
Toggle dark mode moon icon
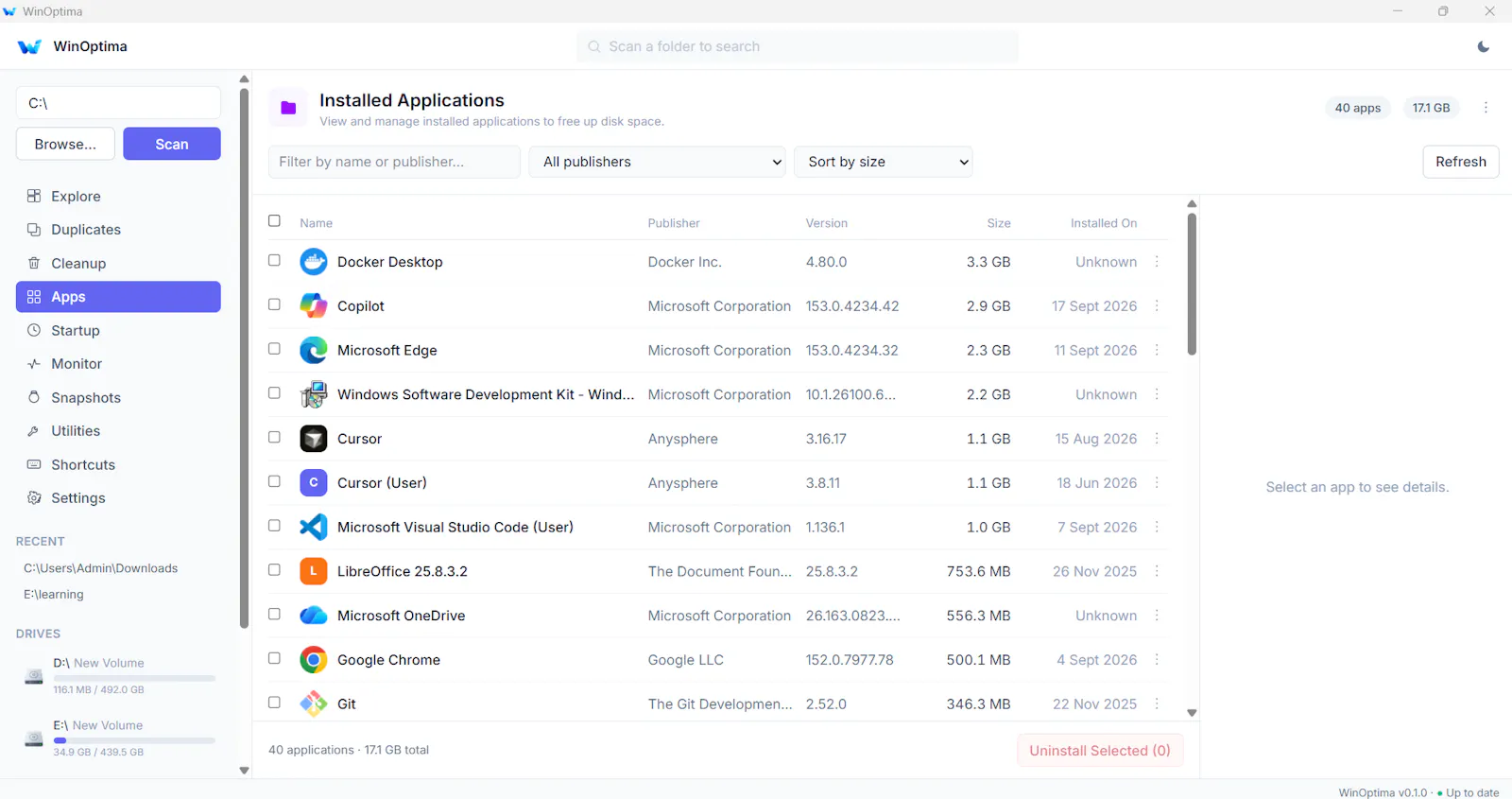tap(1484, 46)
